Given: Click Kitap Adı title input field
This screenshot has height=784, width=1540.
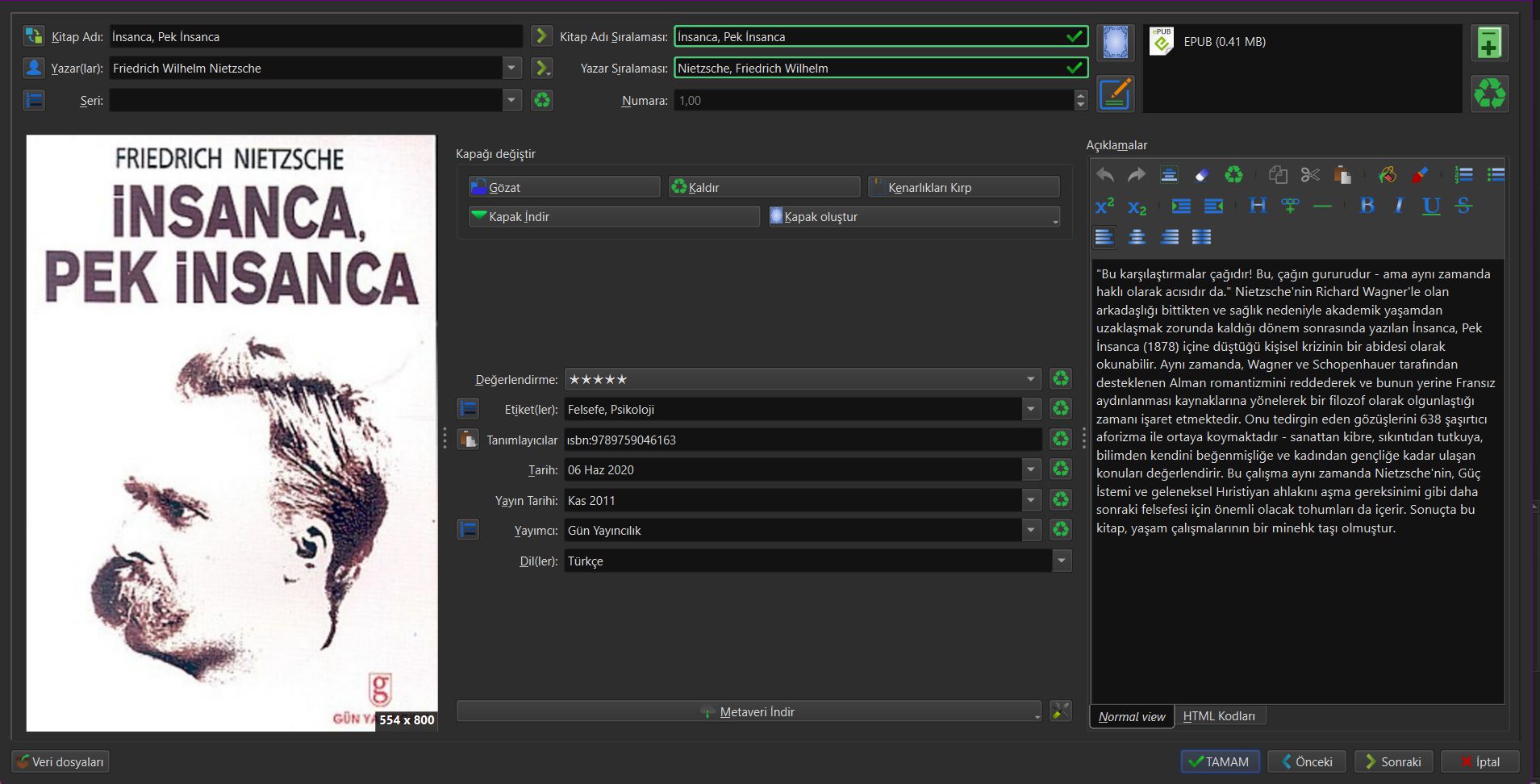Looking at the screenshot, I should [316, 36].
